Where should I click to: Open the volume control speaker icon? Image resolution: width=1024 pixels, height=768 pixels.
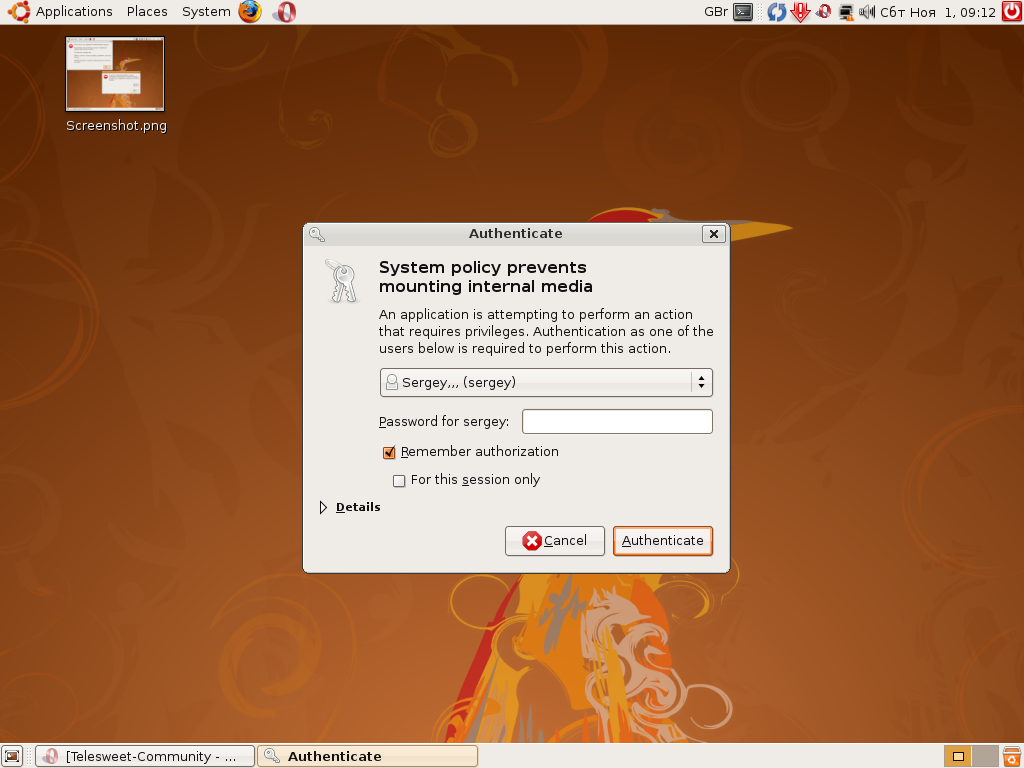(x=867, y=12)
